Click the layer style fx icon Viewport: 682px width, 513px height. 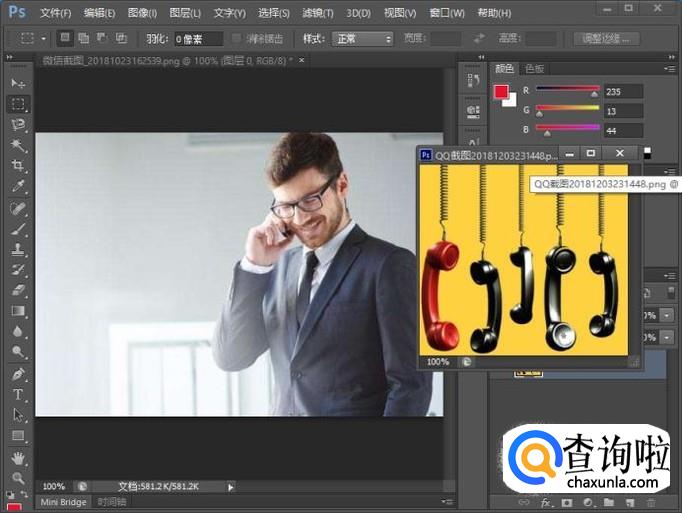point(546,503)
